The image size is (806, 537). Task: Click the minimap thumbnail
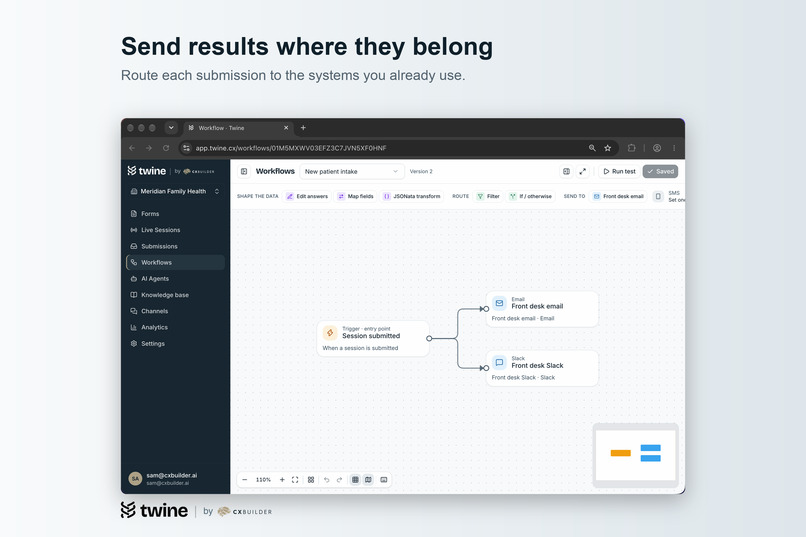(635, 455)
